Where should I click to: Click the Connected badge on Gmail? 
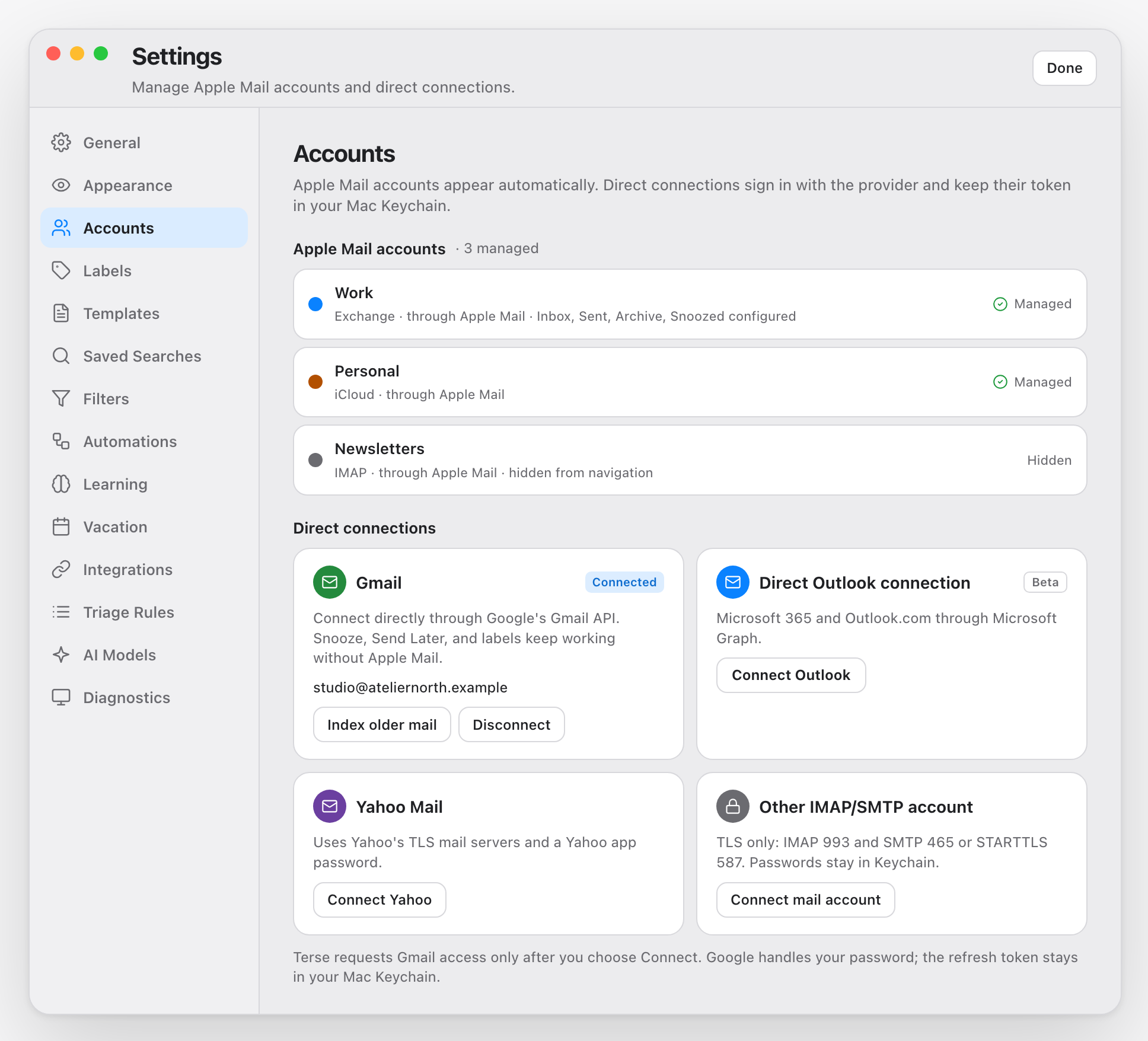coord(624,583)
